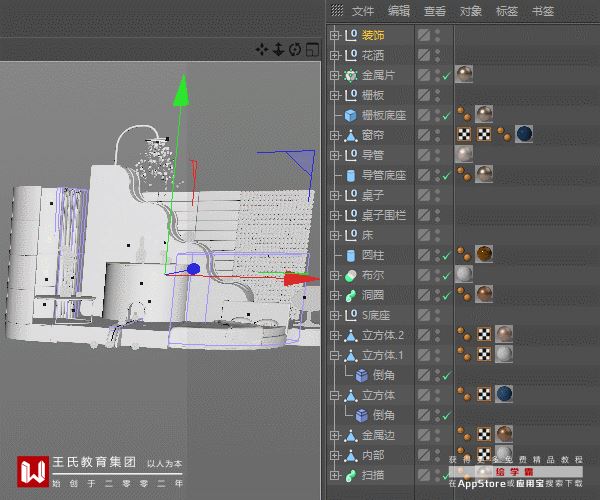Click the metal material swatch of 金属片

point(464,74)
